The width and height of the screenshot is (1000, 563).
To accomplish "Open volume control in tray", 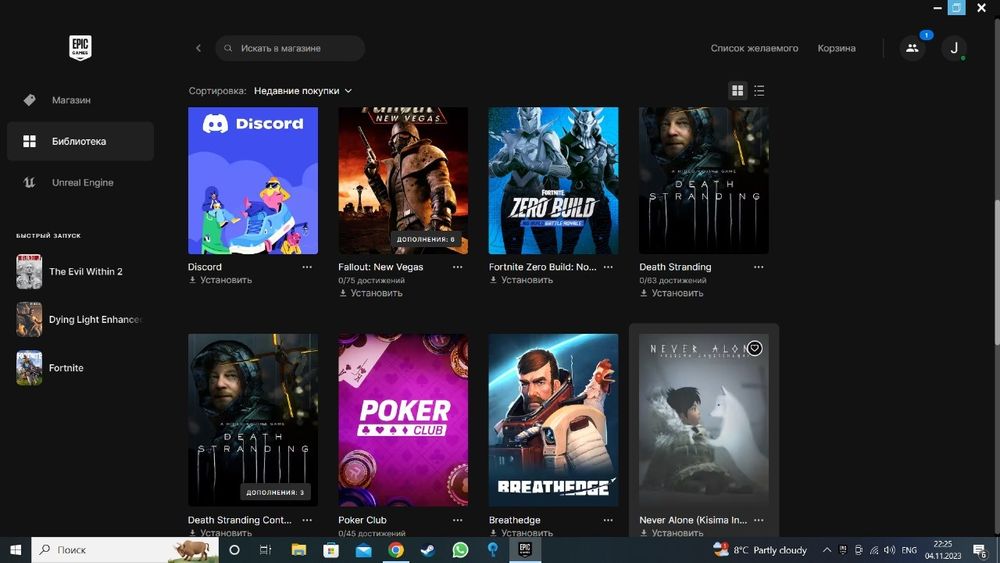I will (889, 550).
